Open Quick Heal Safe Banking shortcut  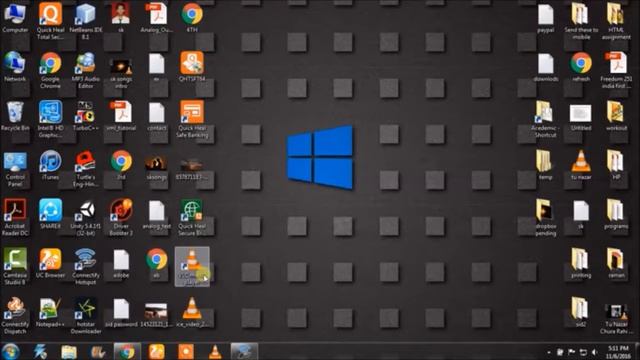(x=192, y=119)
